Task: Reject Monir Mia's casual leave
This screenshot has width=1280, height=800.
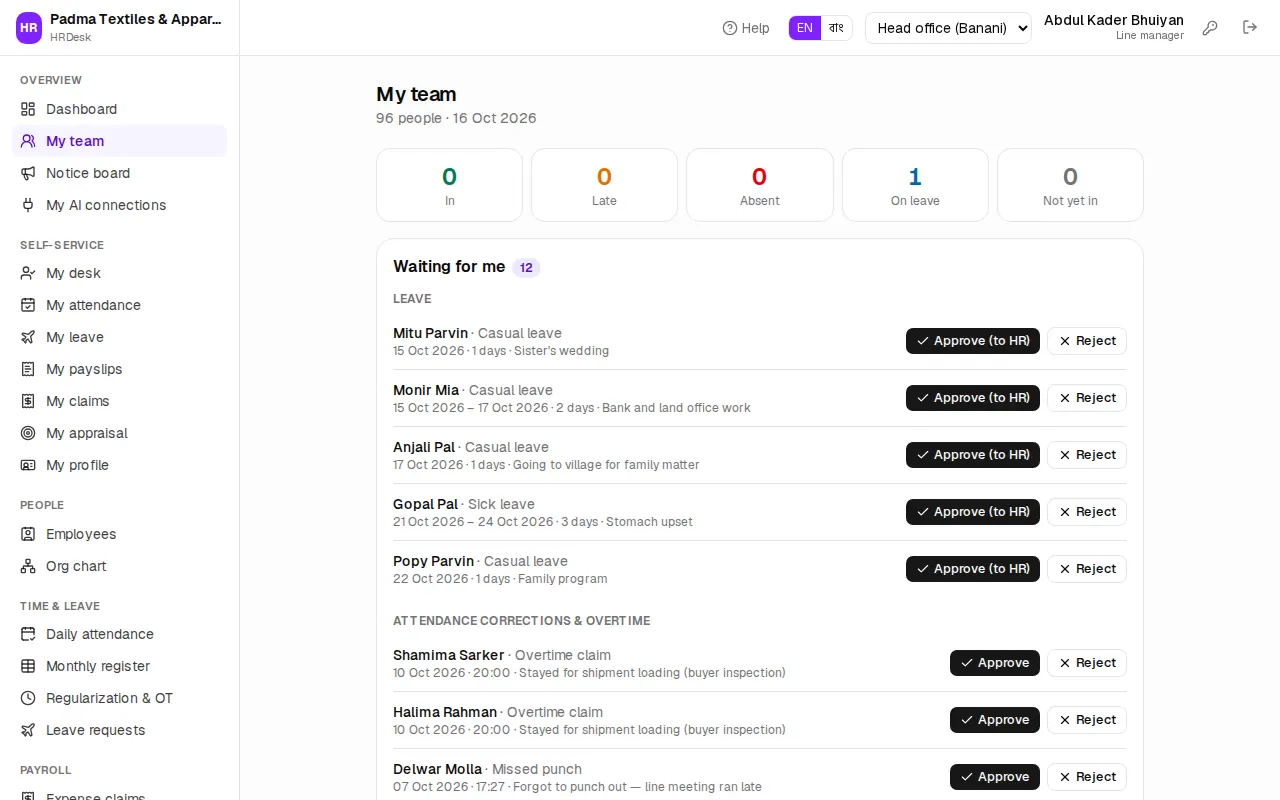Action: pos(1087,398)
